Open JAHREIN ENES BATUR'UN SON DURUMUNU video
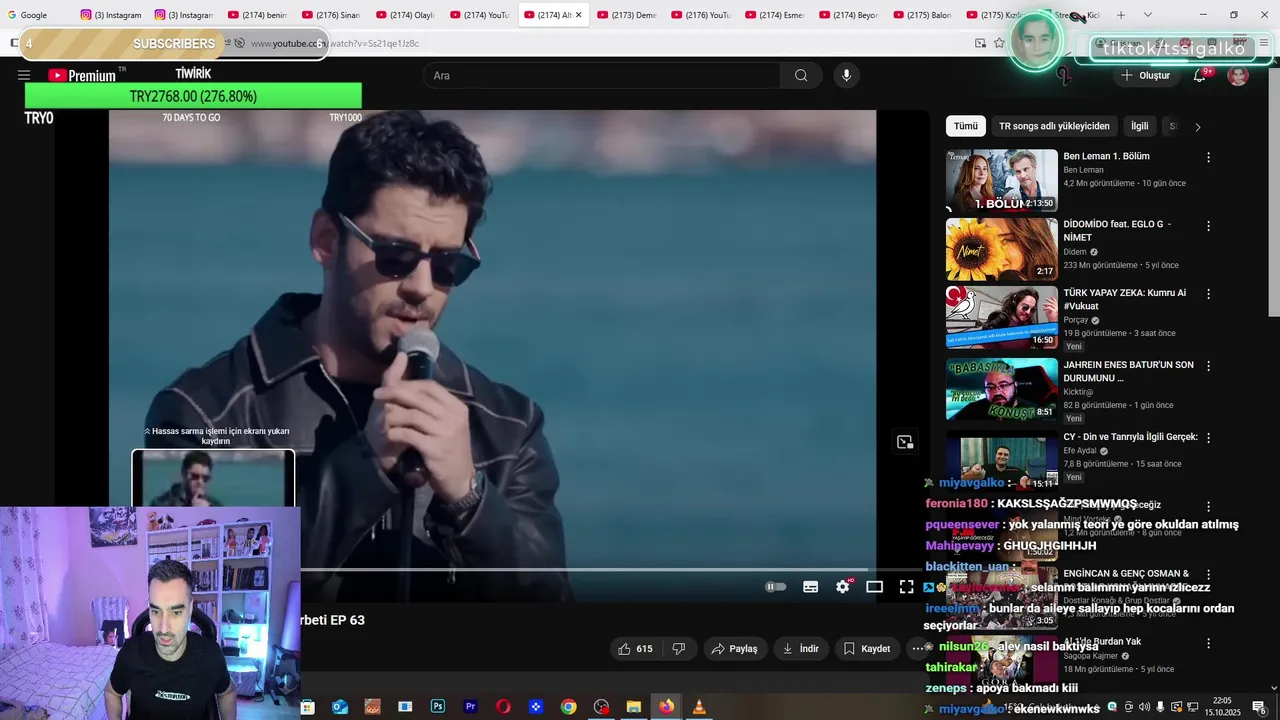The image size is (1280, 720). click(1128, 371)
